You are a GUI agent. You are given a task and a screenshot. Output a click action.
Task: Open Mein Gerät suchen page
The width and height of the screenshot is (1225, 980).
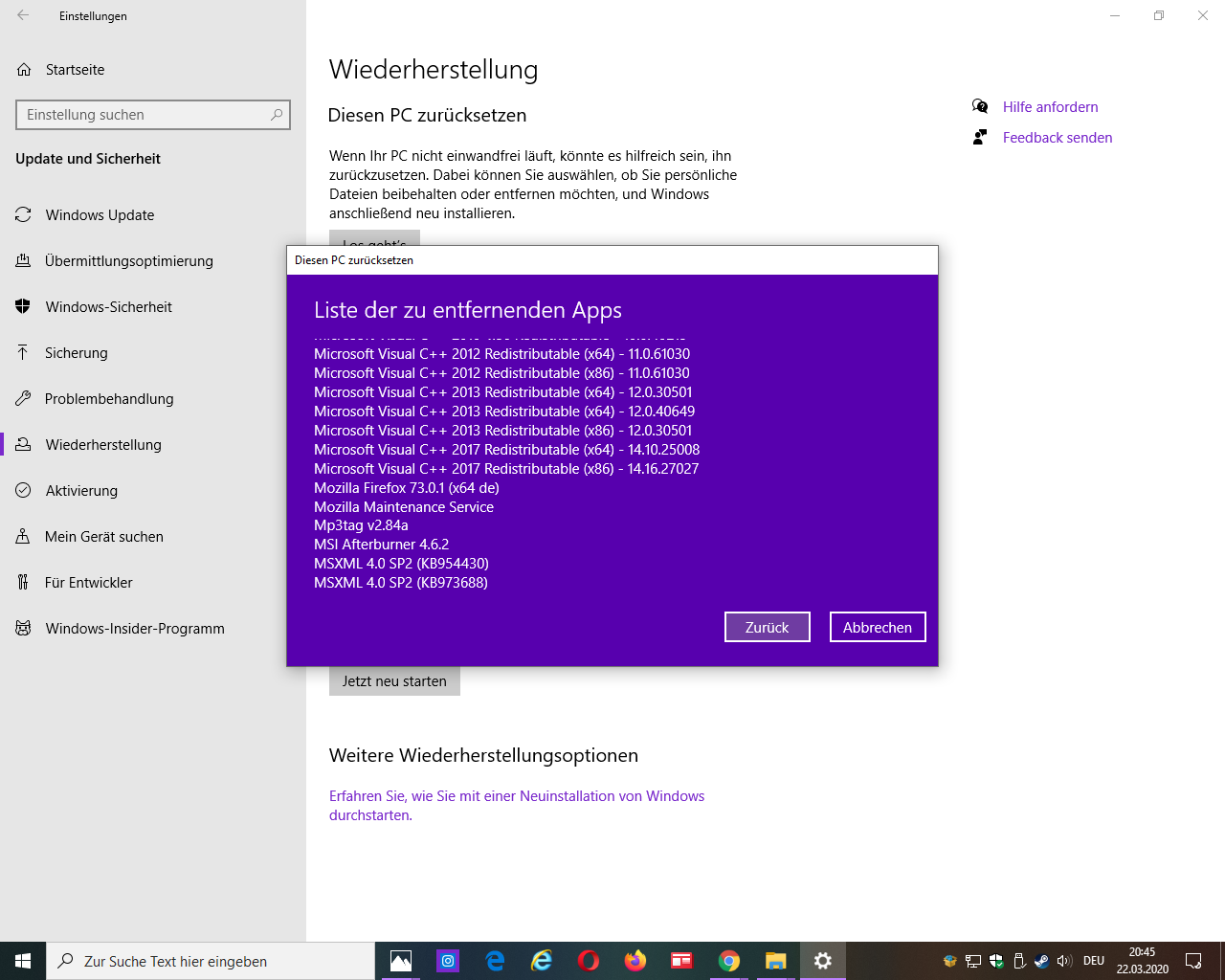click(x=104, y=537)
